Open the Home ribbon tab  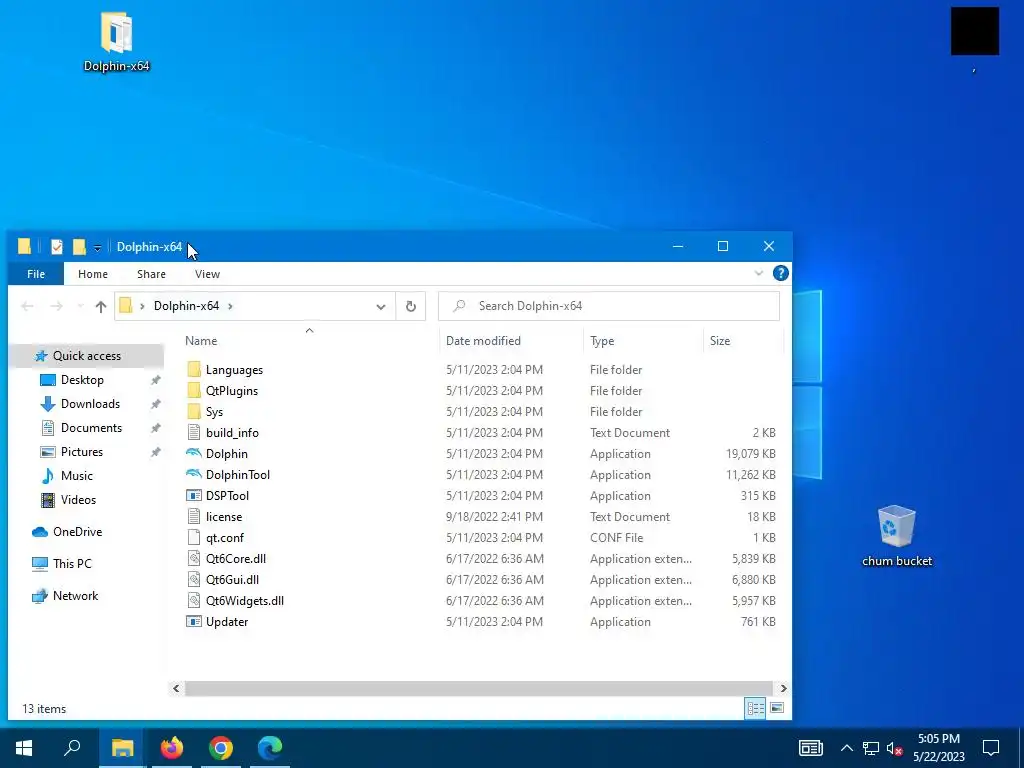click(x=93, y=274)
